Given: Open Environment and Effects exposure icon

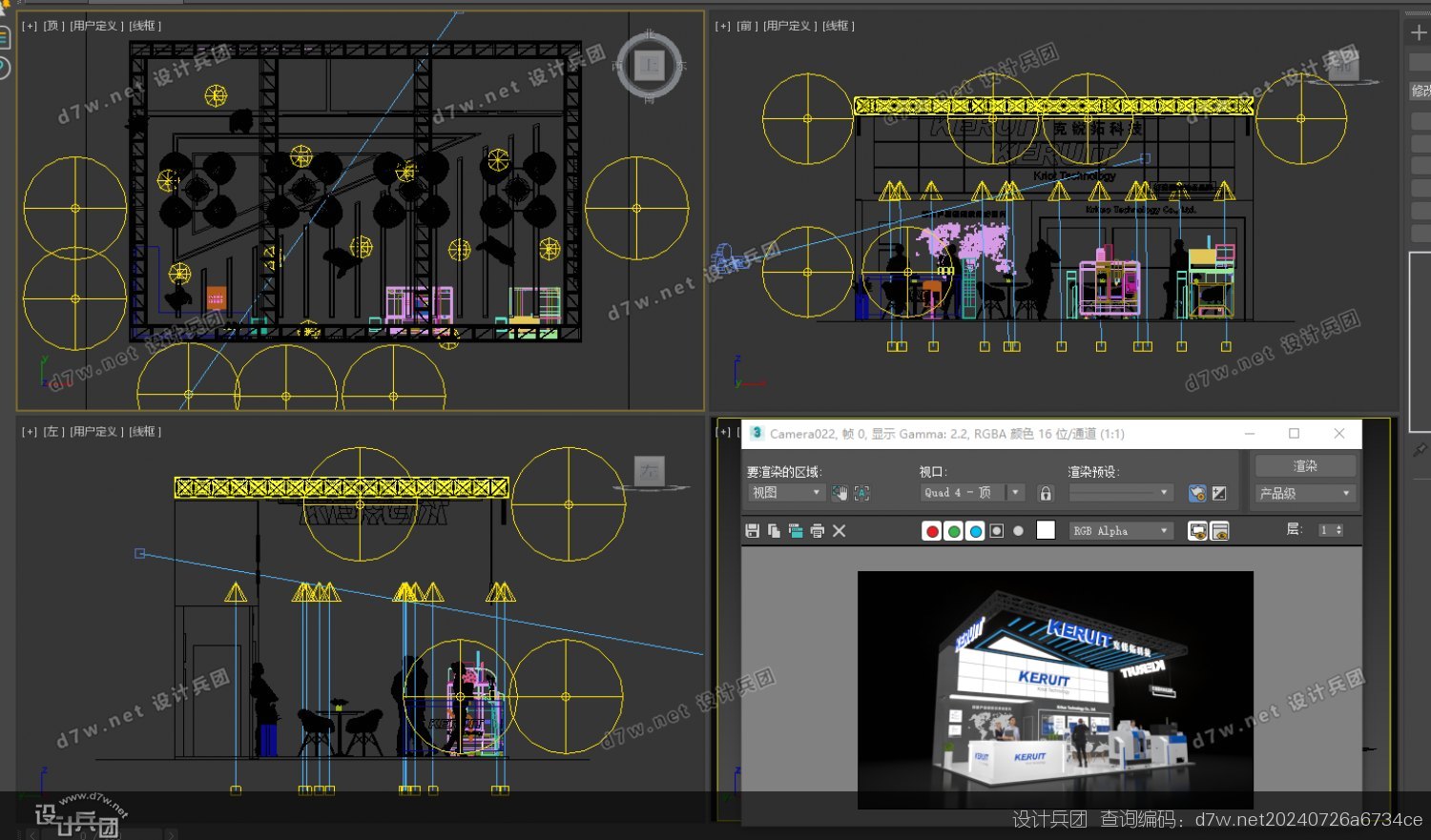Looking at the screenshot, I should point(1219,493).
